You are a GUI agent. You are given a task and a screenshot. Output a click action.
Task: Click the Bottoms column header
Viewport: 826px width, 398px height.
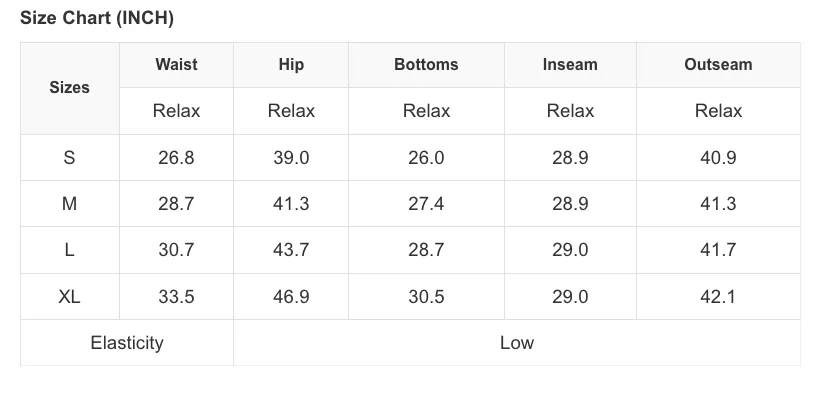(x=426, y=65)
